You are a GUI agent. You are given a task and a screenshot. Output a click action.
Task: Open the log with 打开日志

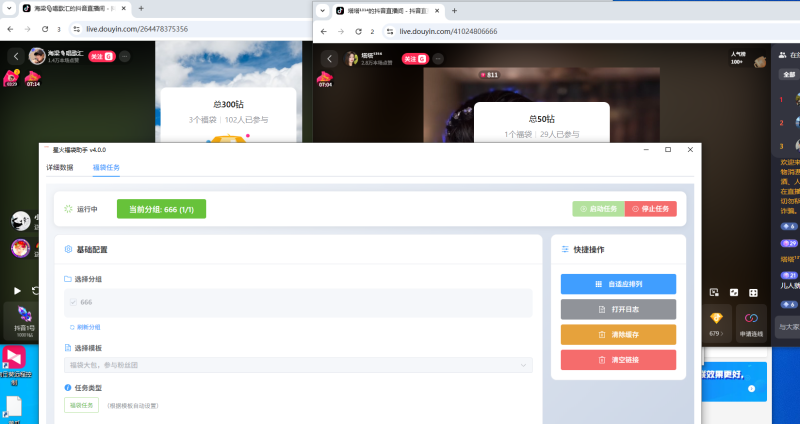619,309
